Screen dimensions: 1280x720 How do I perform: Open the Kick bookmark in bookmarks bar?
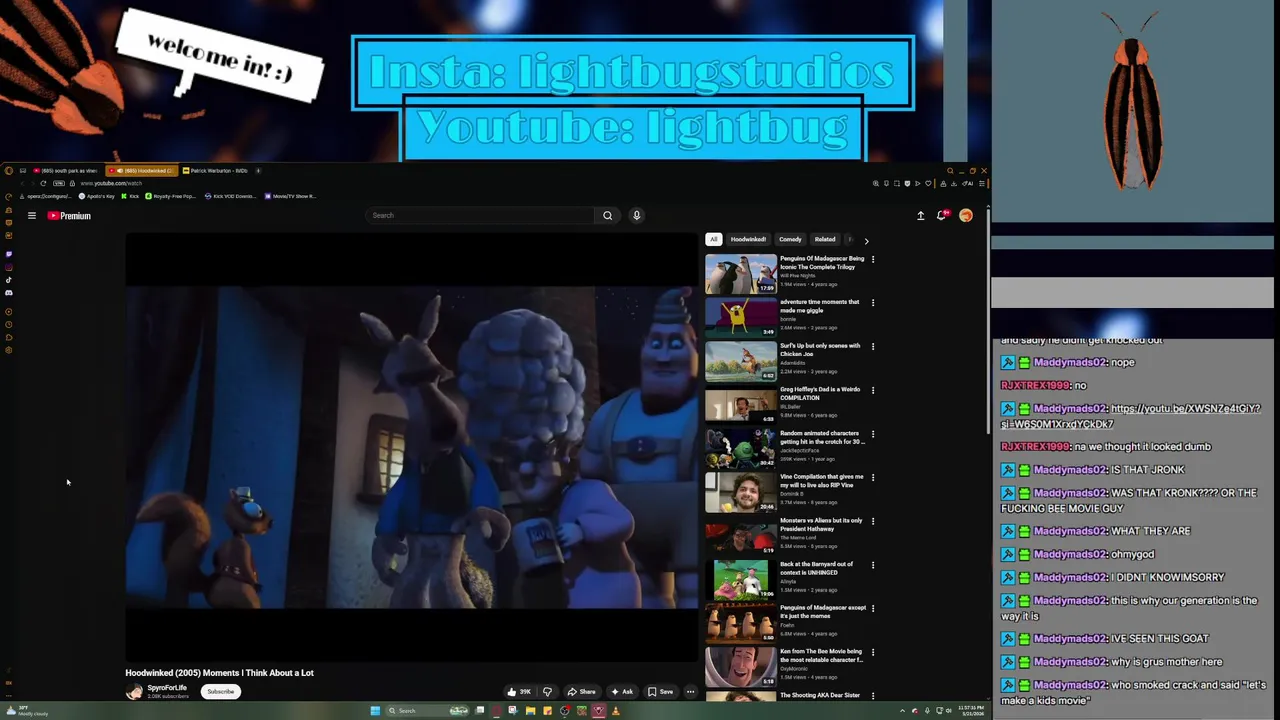pyautogui.click(x=130, y=196)
